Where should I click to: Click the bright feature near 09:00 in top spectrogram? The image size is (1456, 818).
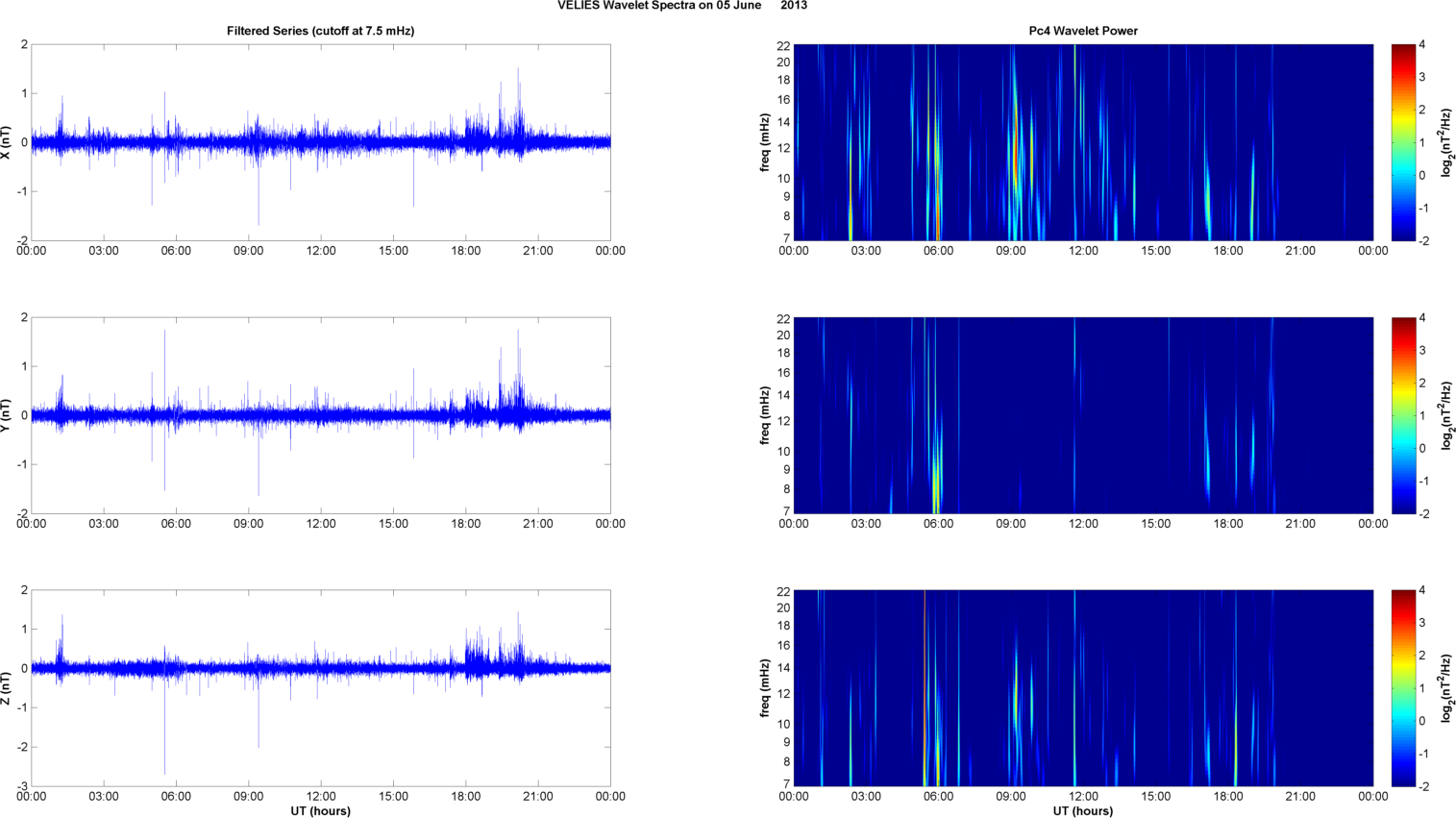click(x=1014, y=154)
